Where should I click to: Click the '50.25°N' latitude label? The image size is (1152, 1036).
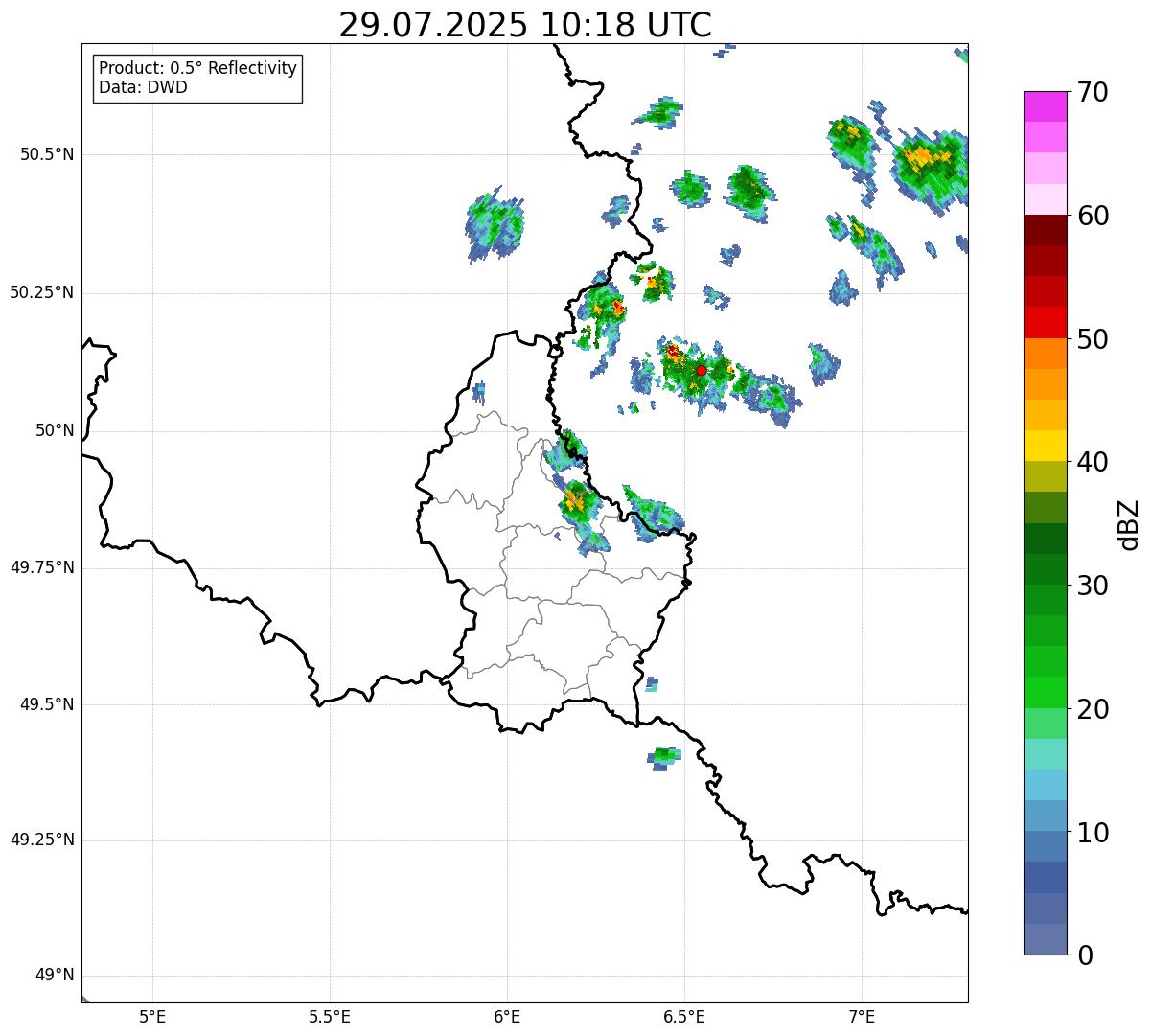click(x=42, y=292)
